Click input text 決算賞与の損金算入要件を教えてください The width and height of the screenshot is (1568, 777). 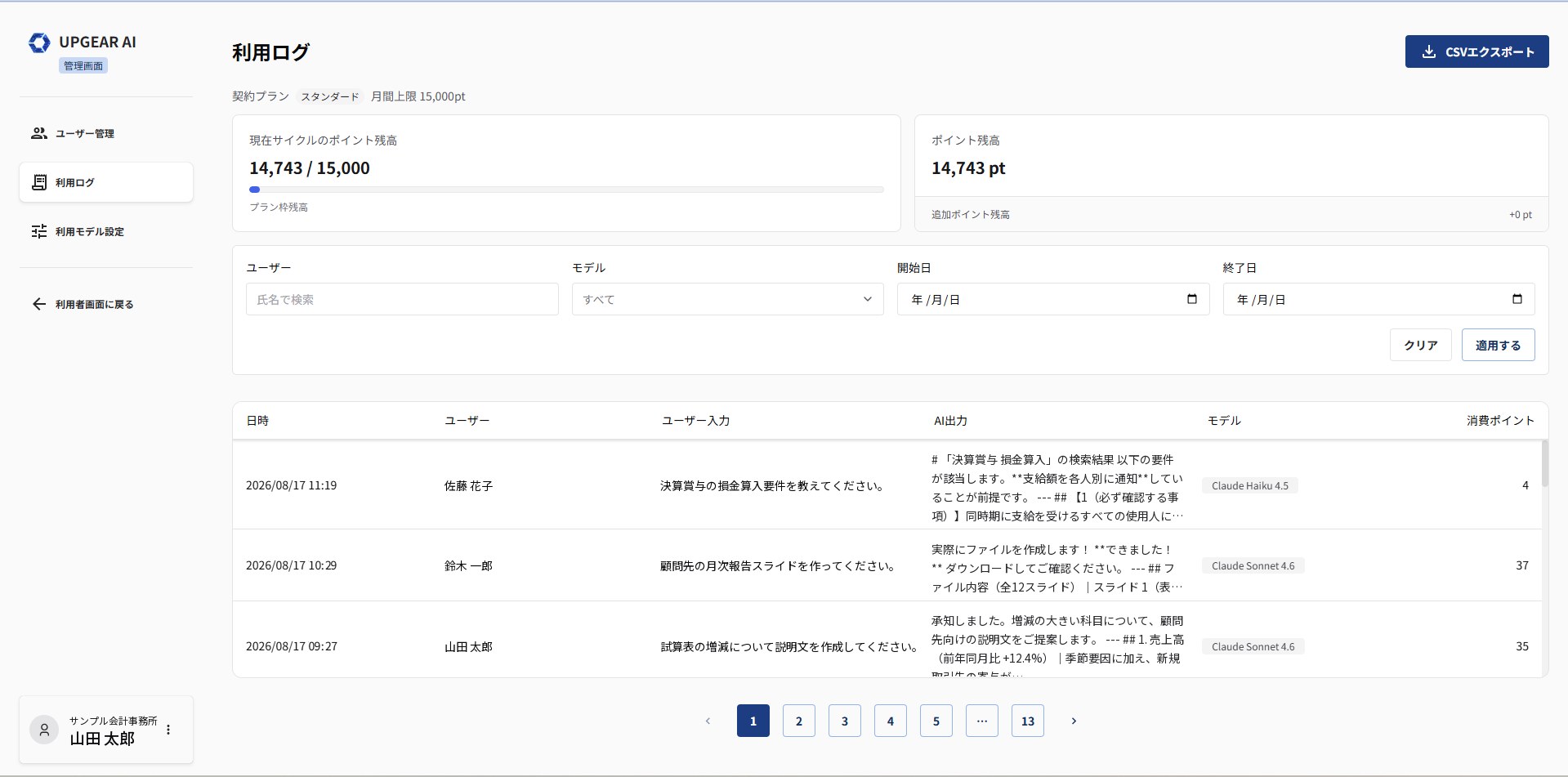click(771, 485)
